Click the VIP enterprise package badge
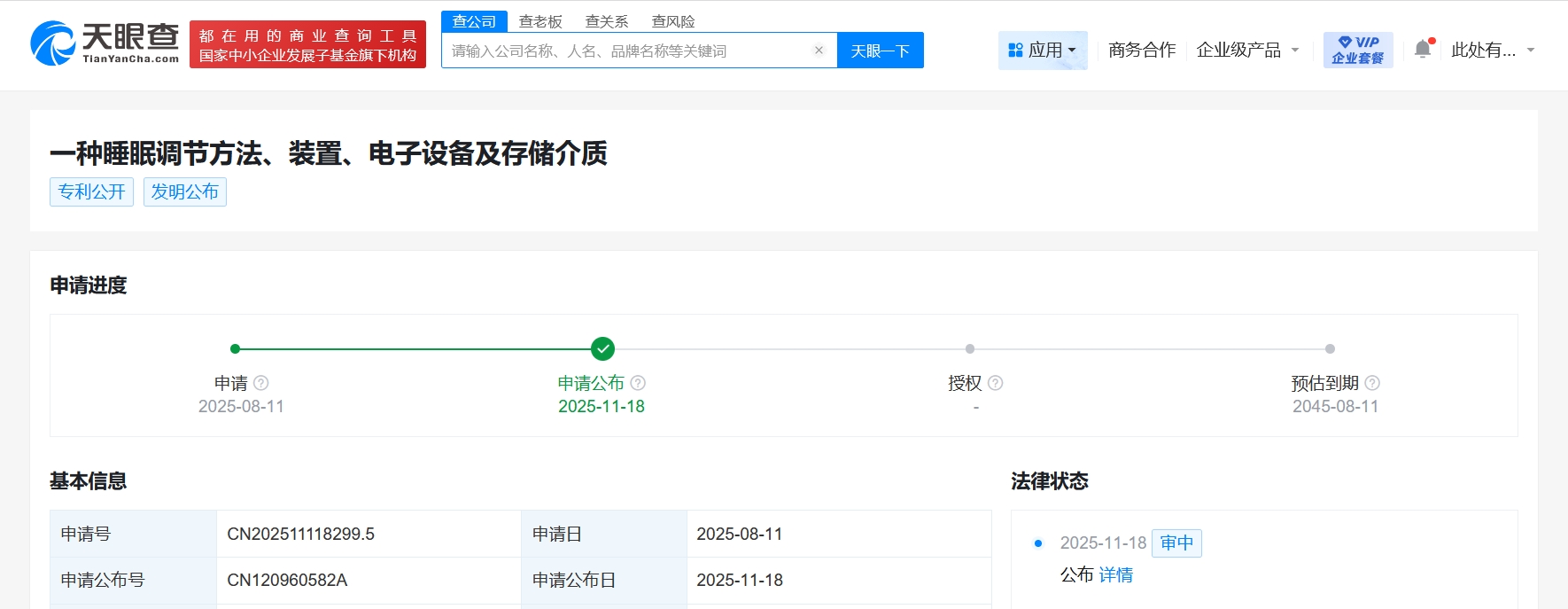This screenshot has height=609, width=1568. (1357, 51)
